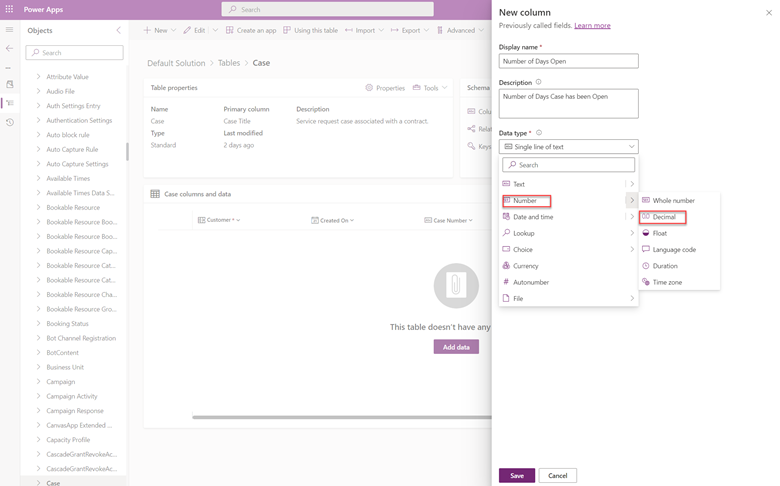Open the history icon in left rail

10,122
